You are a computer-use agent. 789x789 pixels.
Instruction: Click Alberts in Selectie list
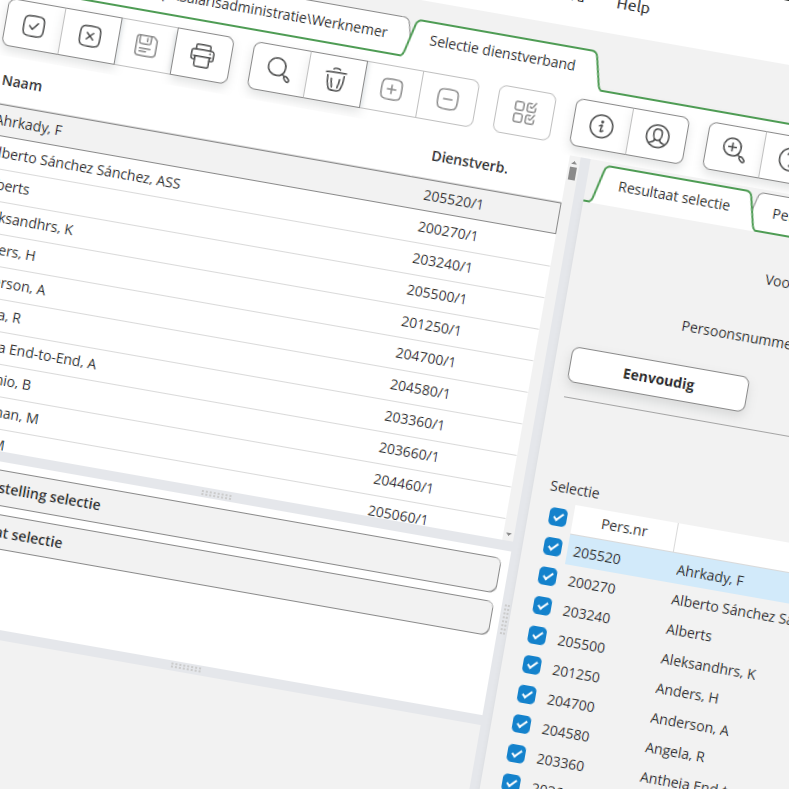pyautogui.click(x=689, y=633)
